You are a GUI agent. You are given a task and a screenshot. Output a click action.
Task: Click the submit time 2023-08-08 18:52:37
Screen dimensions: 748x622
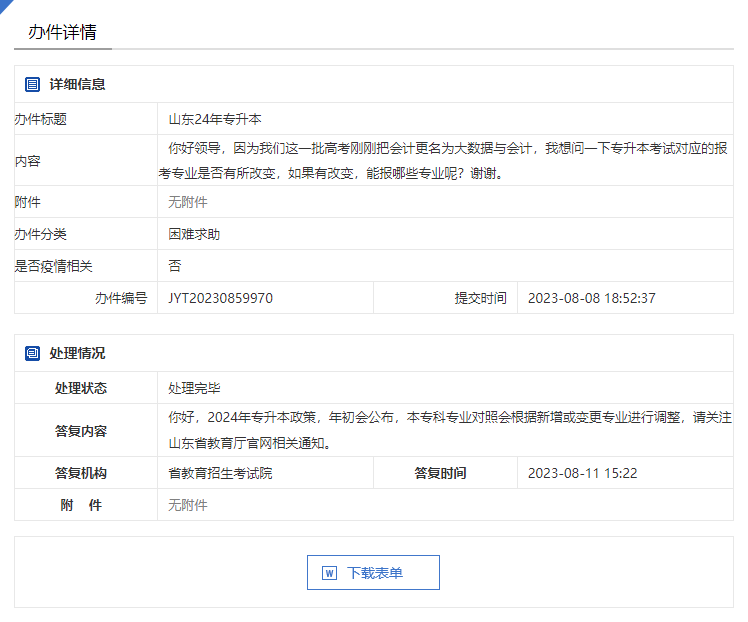(591, 298)
